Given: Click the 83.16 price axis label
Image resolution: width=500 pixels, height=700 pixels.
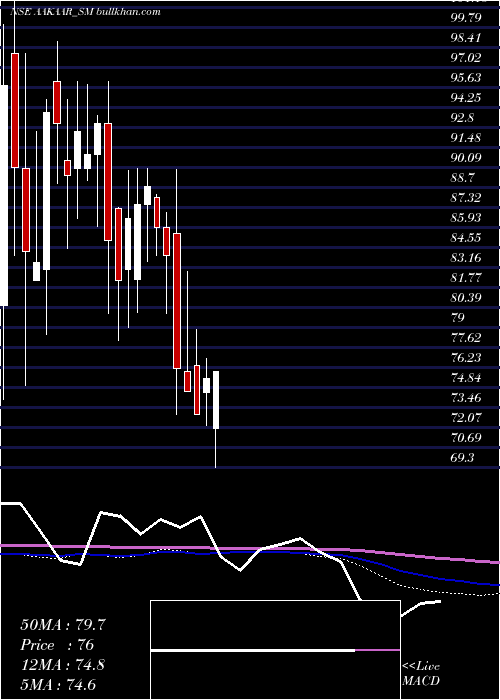Looking at the screenshot, I should coord(466,258).
